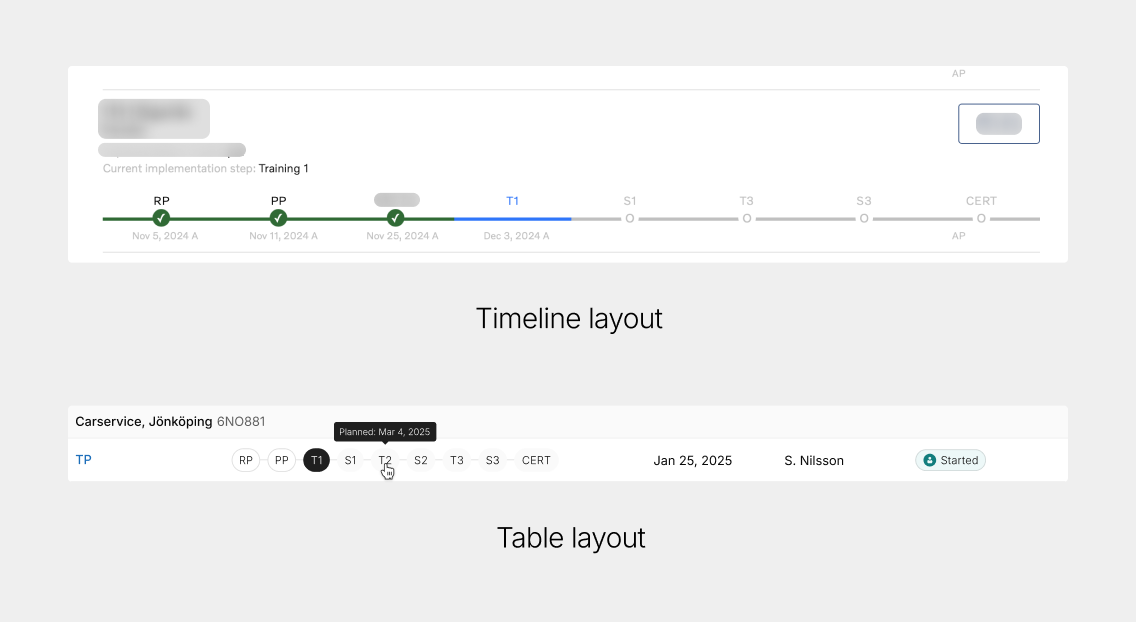The image size is (1136, 622).
Task: Click the Started status icon inside the badge
Action: coord(931,460)
